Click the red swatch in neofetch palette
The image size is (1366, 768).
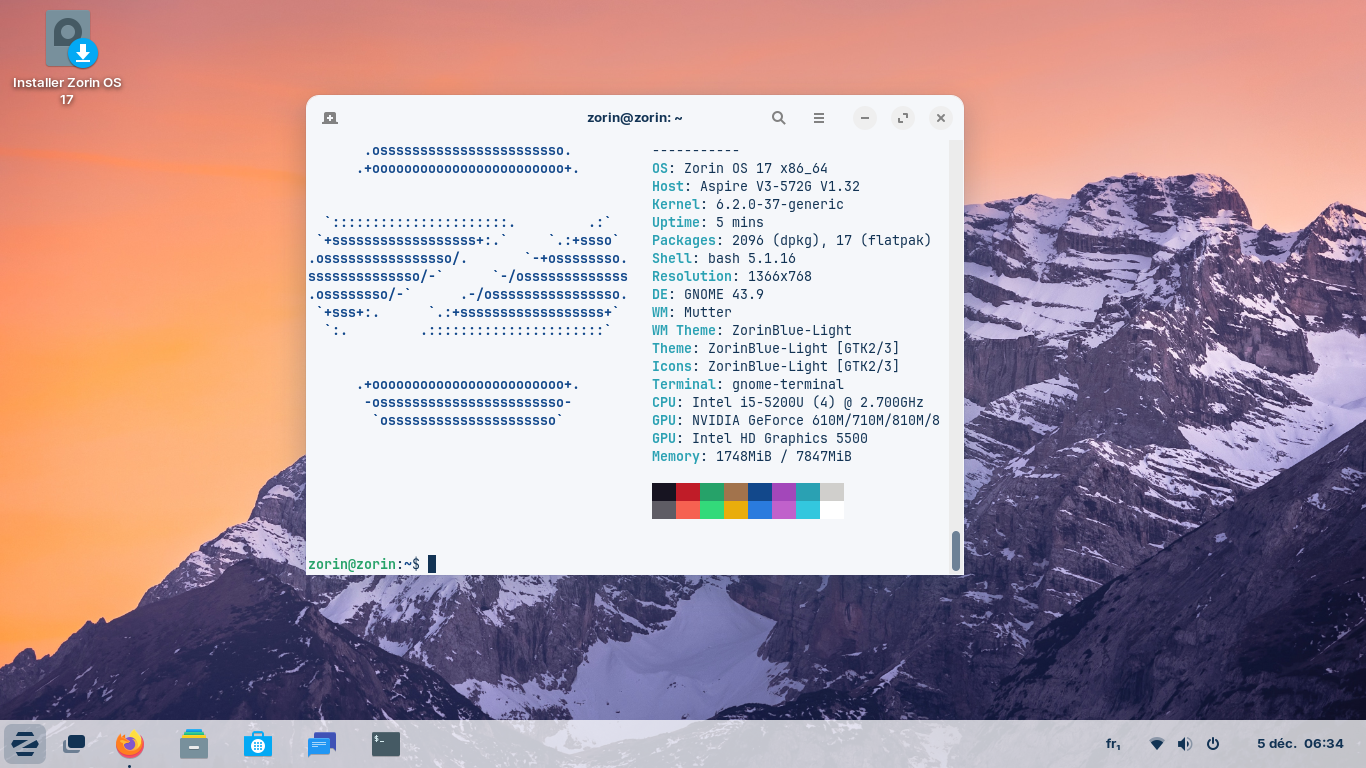click(688, 492)
